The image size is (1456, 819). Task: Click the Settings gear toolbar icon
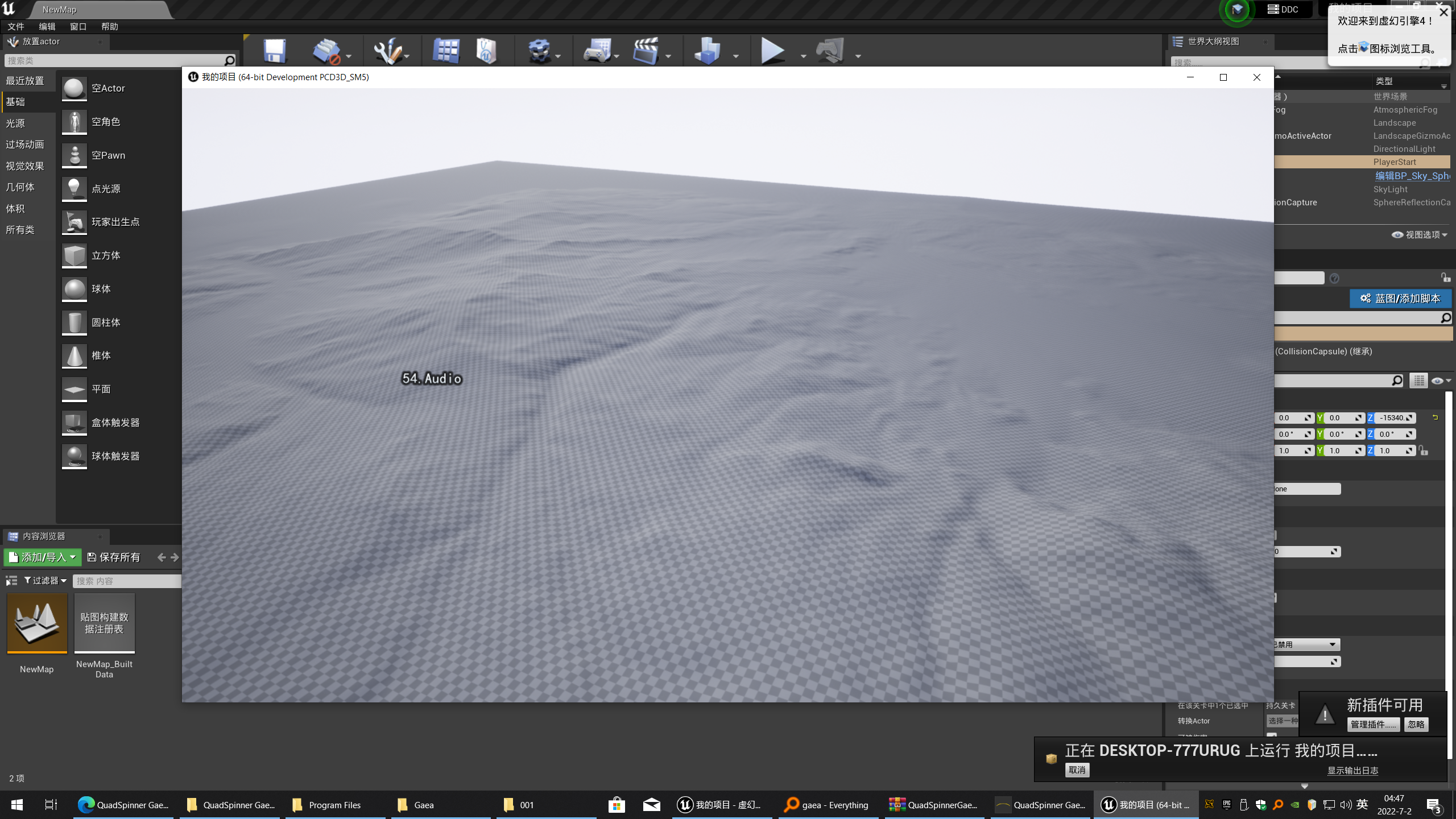coord(538,51)
